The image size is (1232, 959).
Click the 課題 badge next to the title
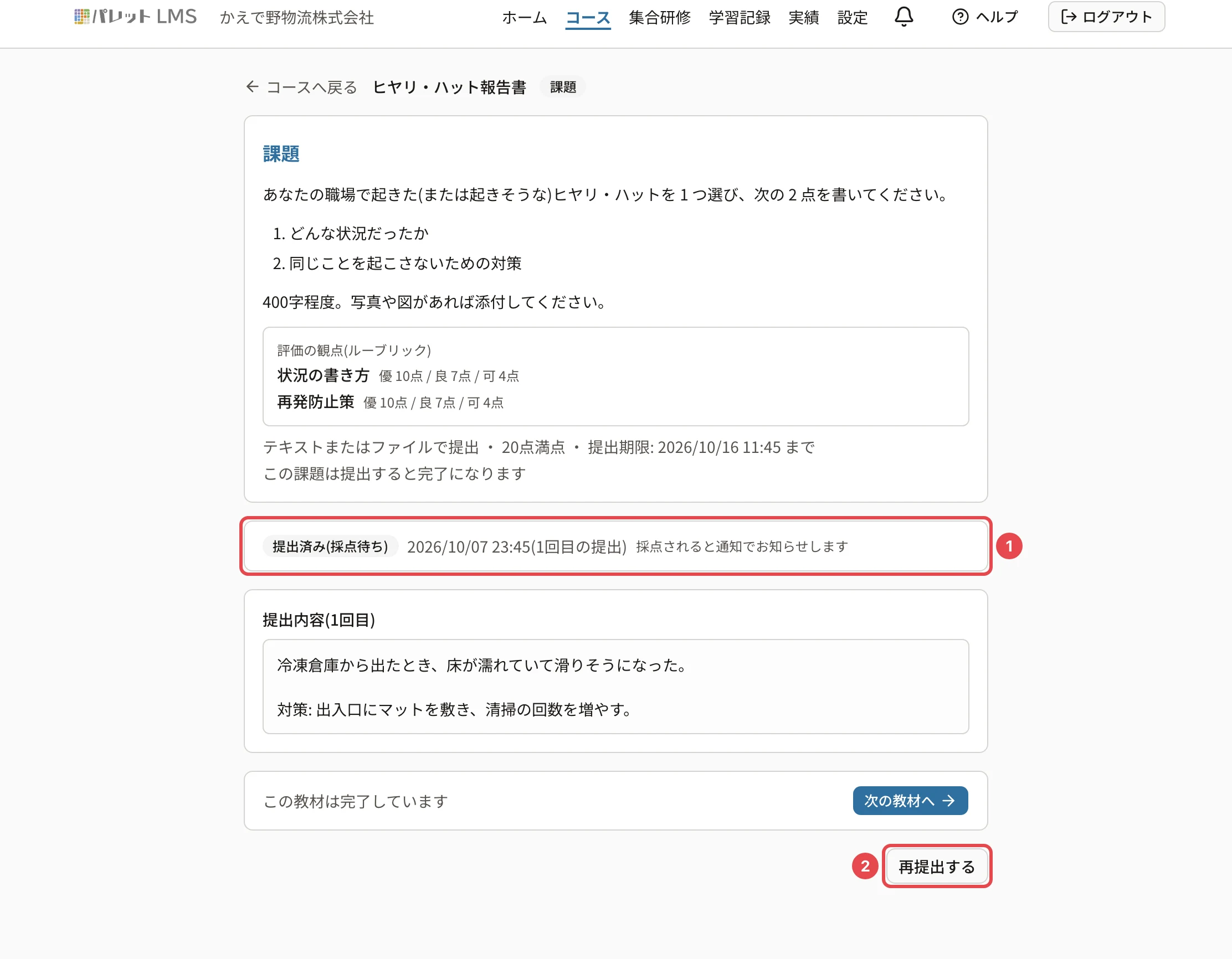563,87
